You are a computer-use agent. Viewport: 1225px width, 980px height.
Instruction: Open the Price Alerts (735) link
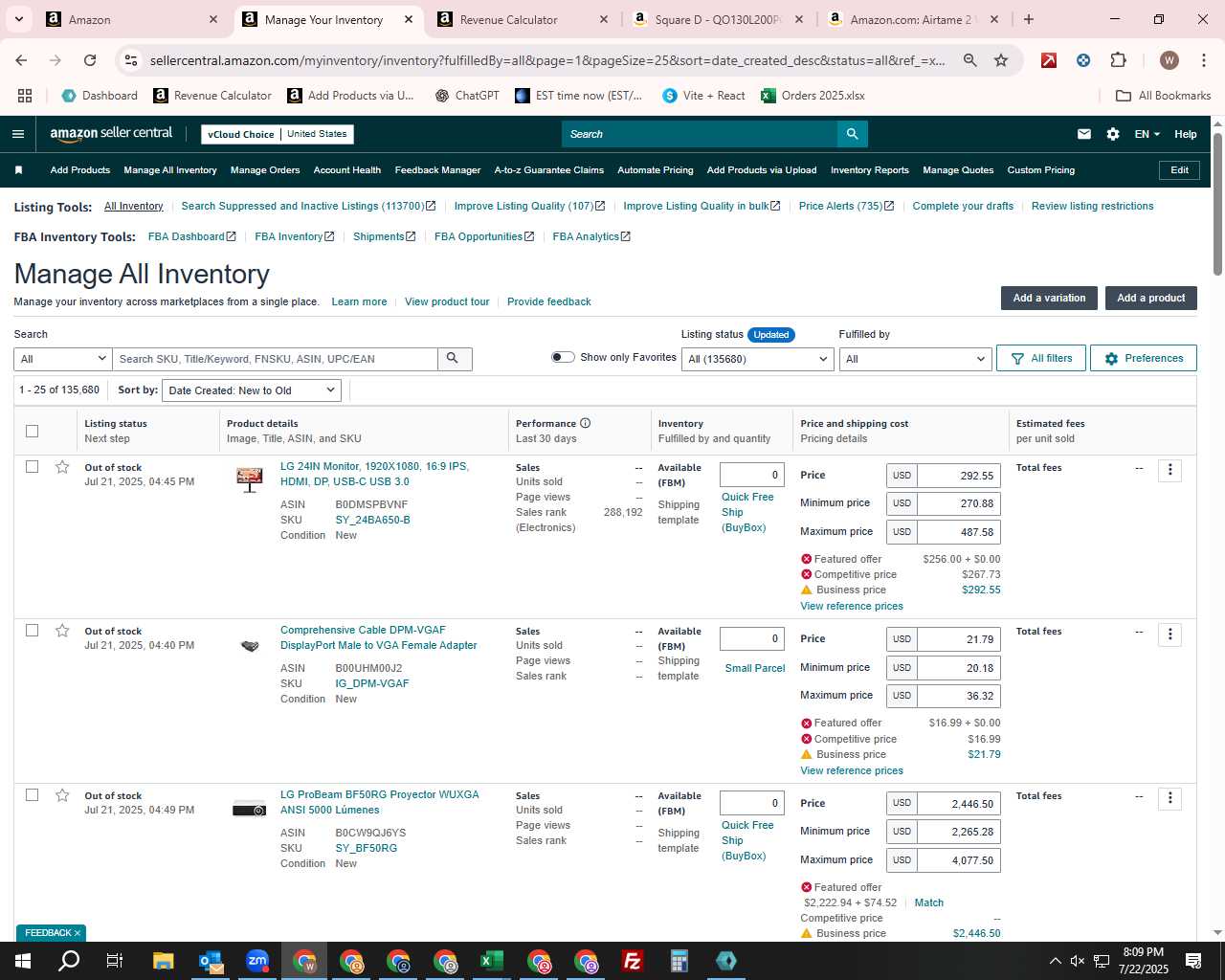(846, 206)
